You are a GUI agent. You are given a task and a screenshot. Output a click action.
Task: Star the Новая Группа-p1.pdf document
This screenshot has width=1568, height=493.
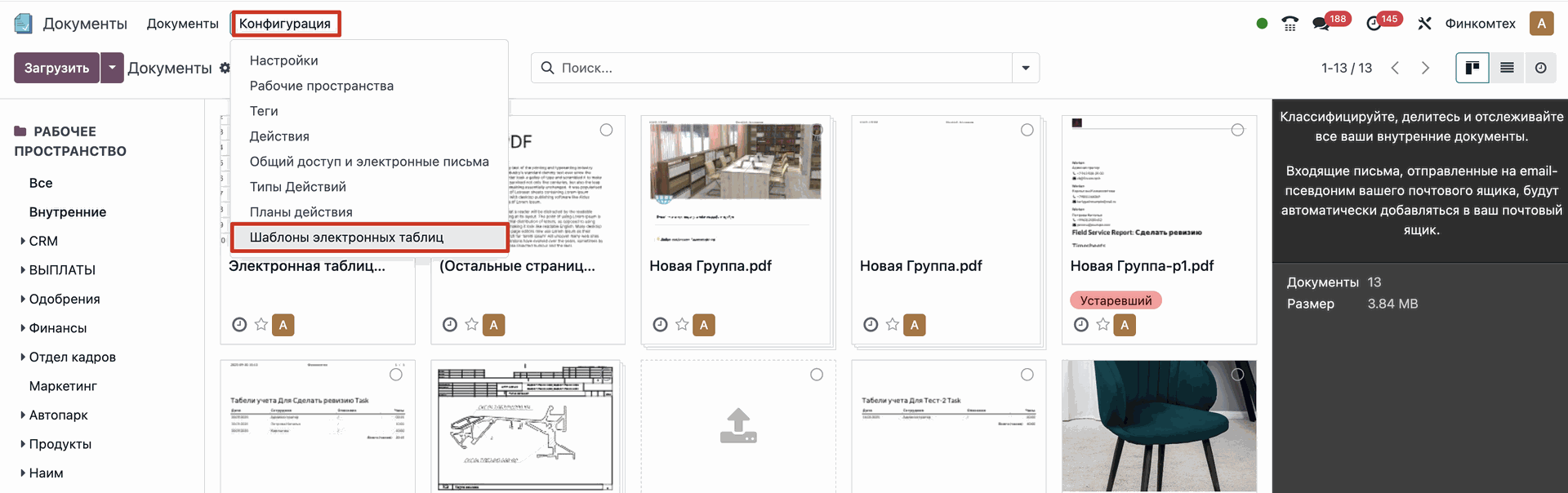click(x=1102, y=325)
